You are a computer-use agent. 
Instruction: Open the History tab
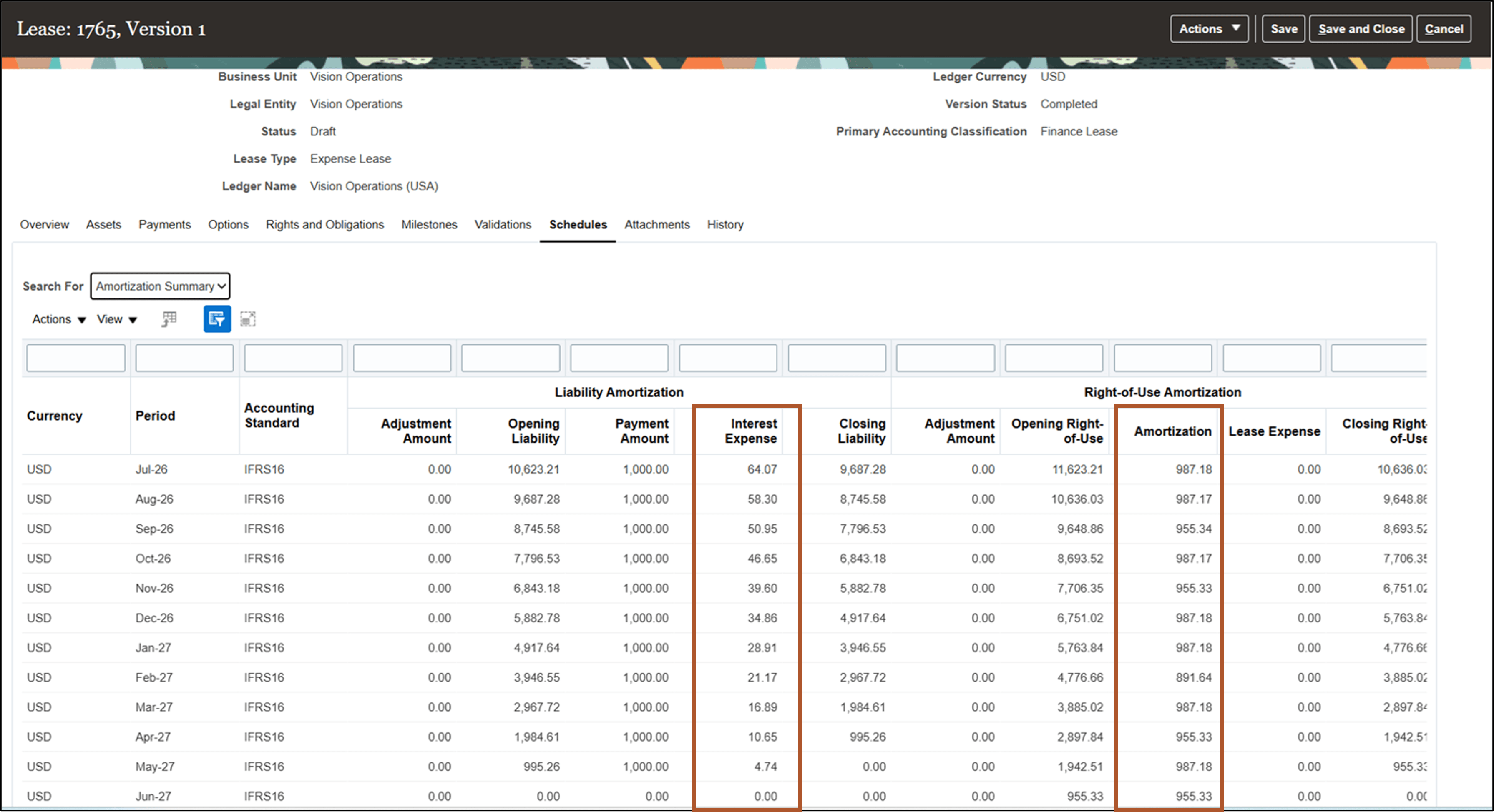tap(725, 224)
